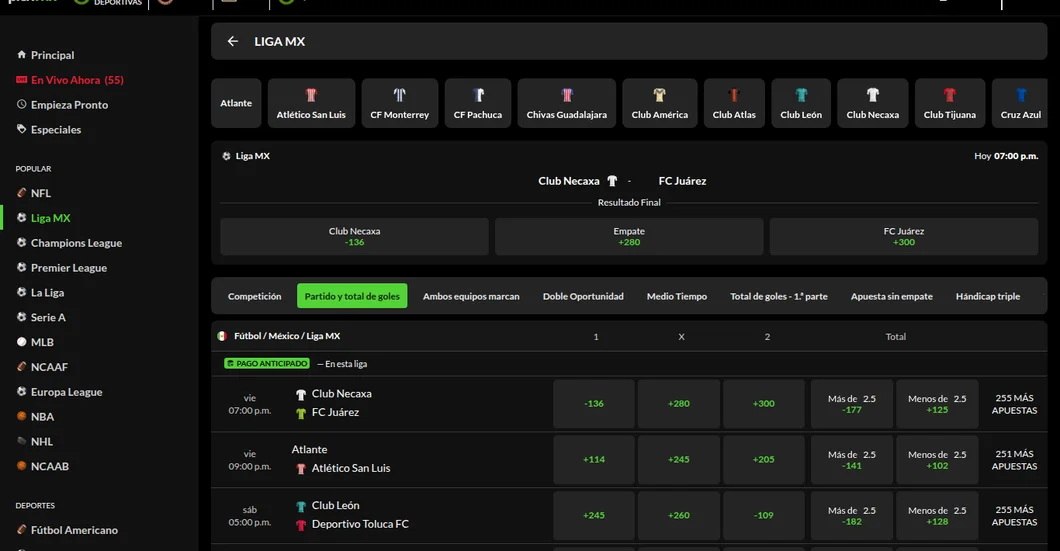Switch to Doble Oportunidad tab
Screen dimensions: 1060x551
[x=583, y=296]
